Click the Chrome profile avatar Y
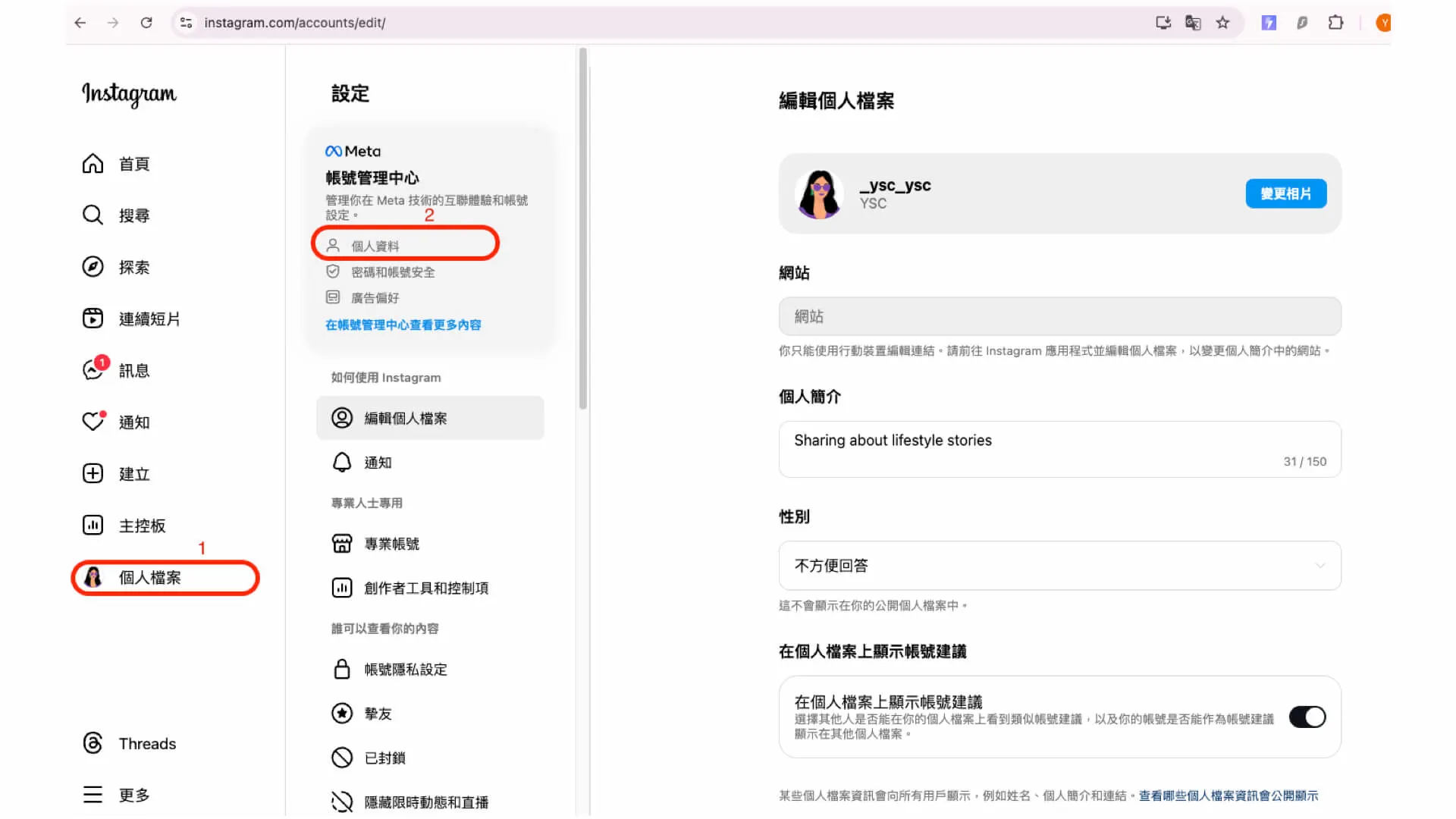This screenshot has width=1456, height=819. (1383, 23)
